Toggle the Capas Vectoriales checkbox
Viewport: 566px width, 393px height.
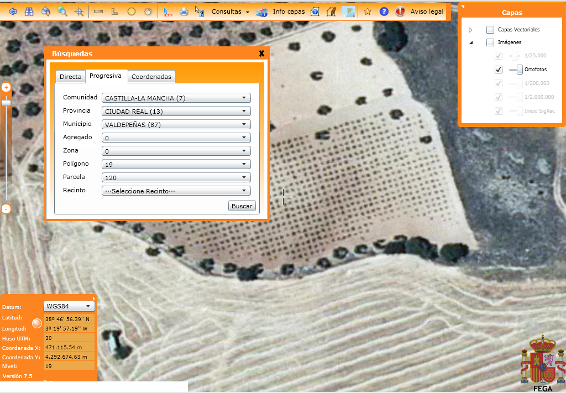tap(490, 30)
